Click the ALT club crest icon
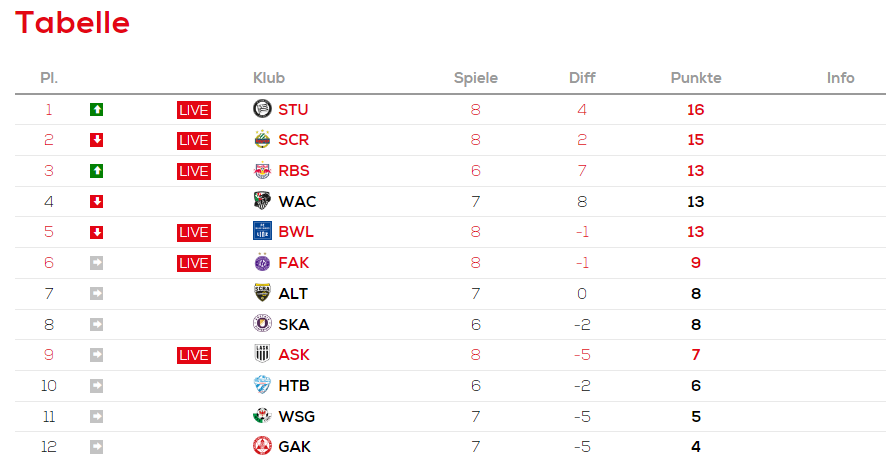Image resolution: width=889 pixels, height=476 pixels. (x=262, y=293)
